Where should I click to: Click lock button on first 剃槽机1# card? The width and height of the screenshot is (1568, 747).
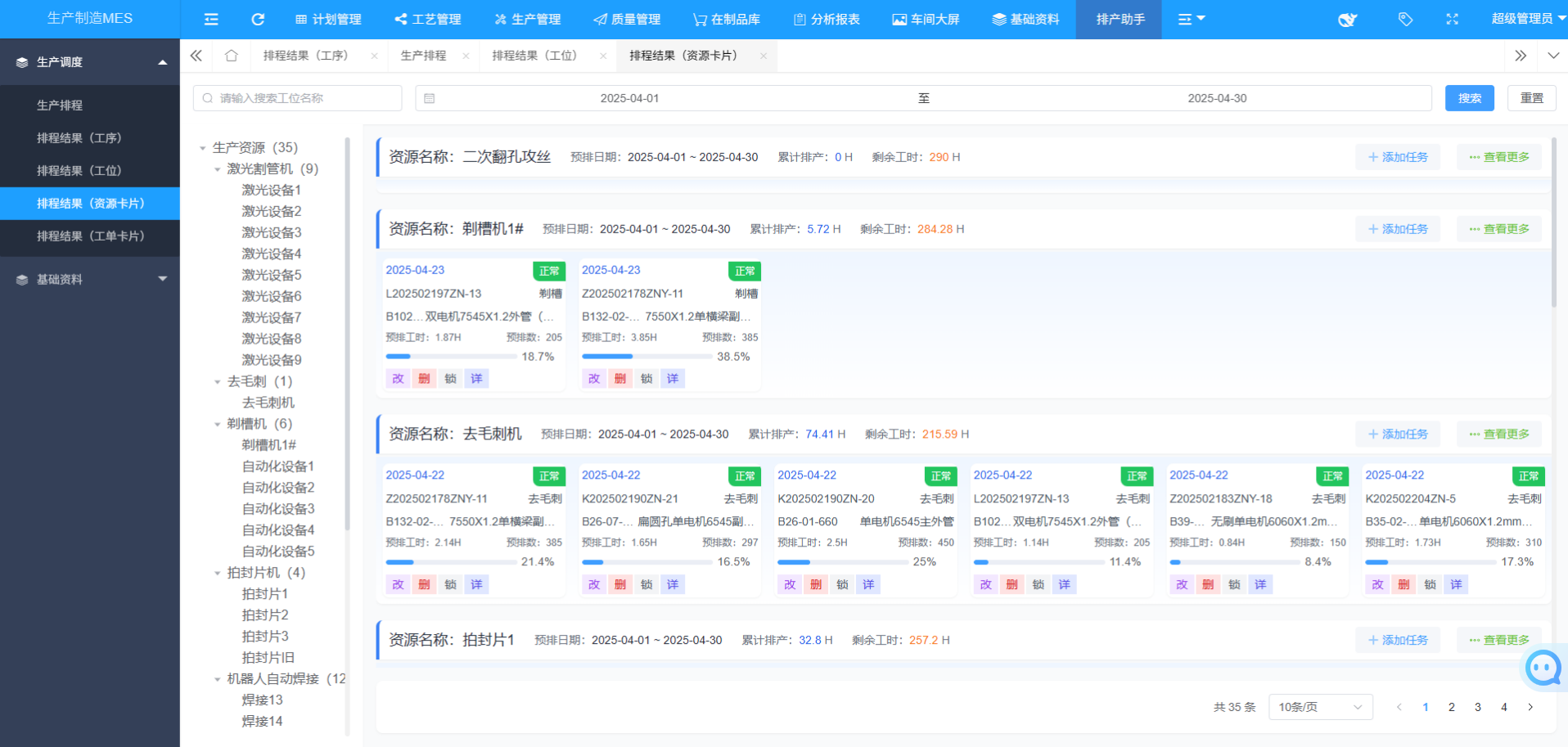(450, 379)
